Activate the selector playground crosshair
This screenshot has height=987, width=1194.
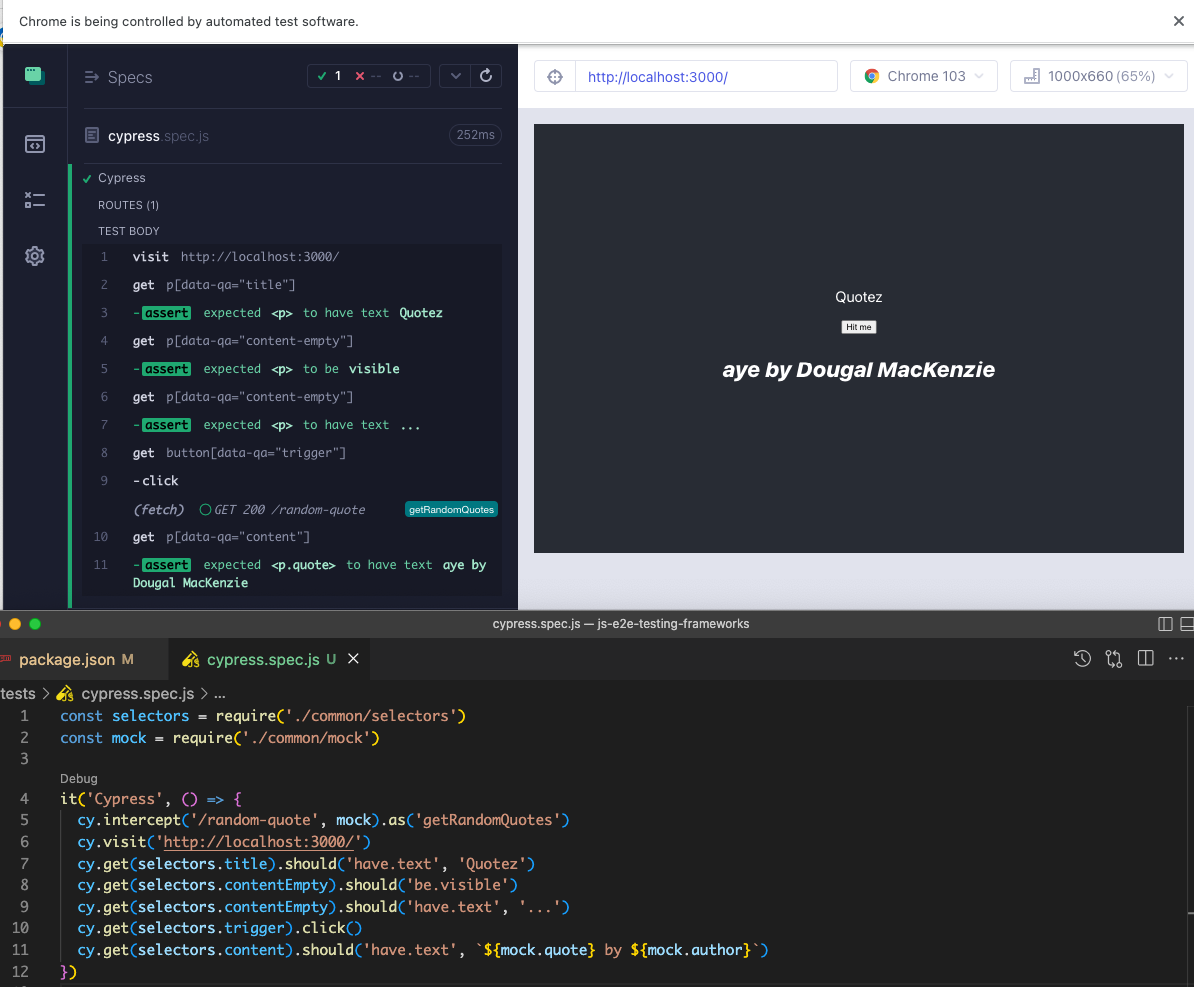556,76
